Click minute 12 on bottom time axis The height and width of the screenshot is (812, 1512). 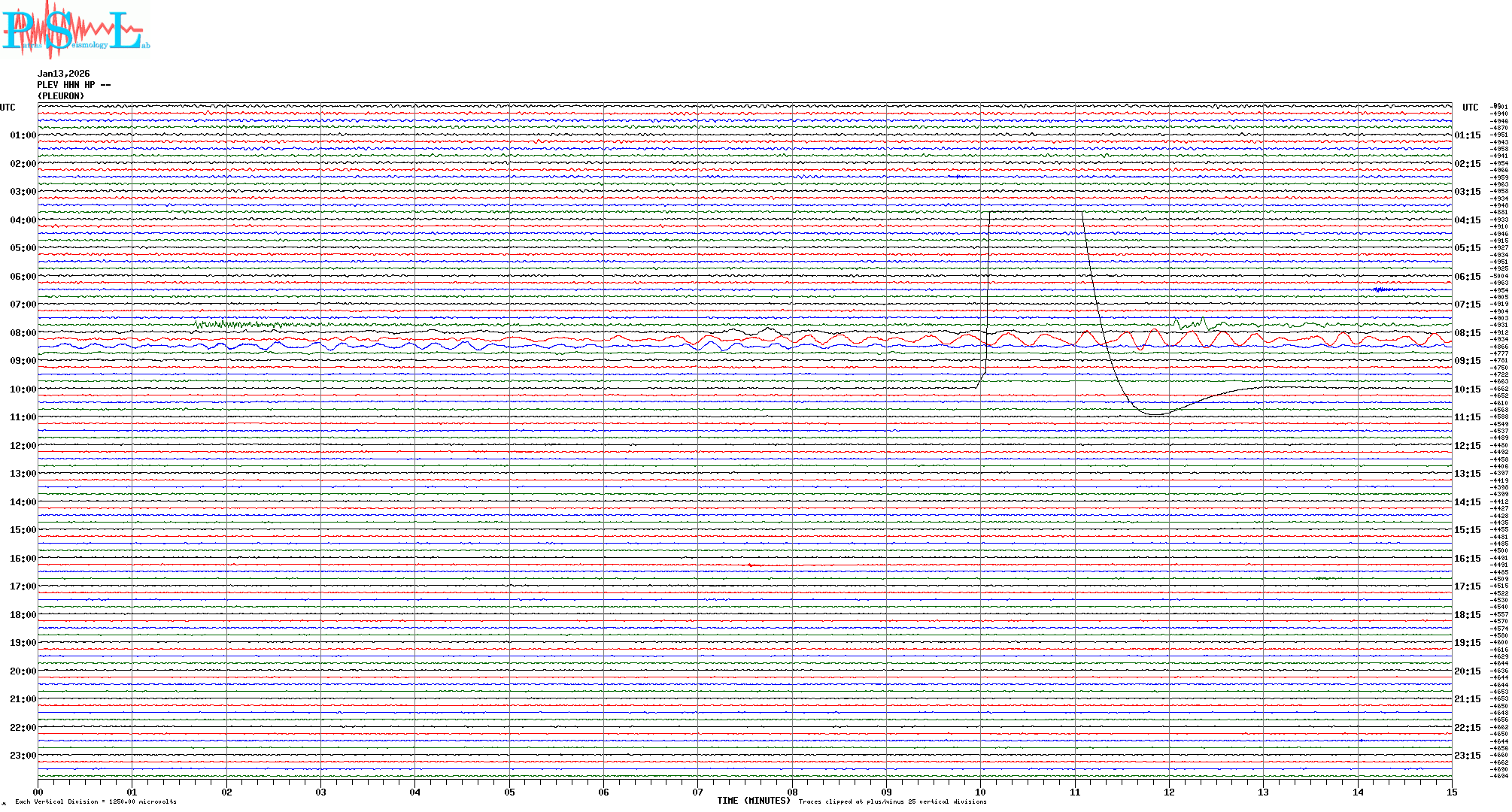click(1169, 792)
